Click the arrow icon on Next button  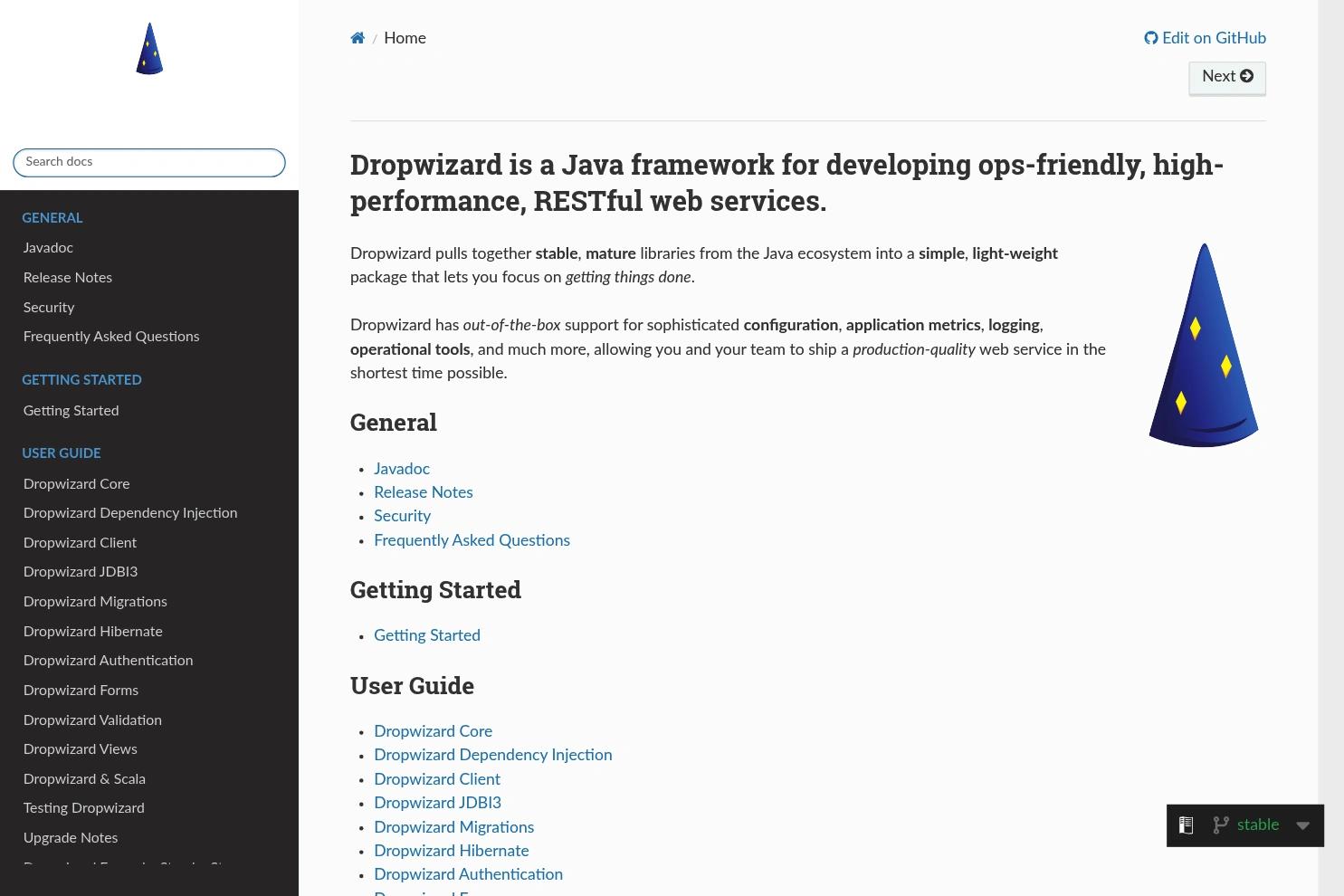[x=1246, y=76]
